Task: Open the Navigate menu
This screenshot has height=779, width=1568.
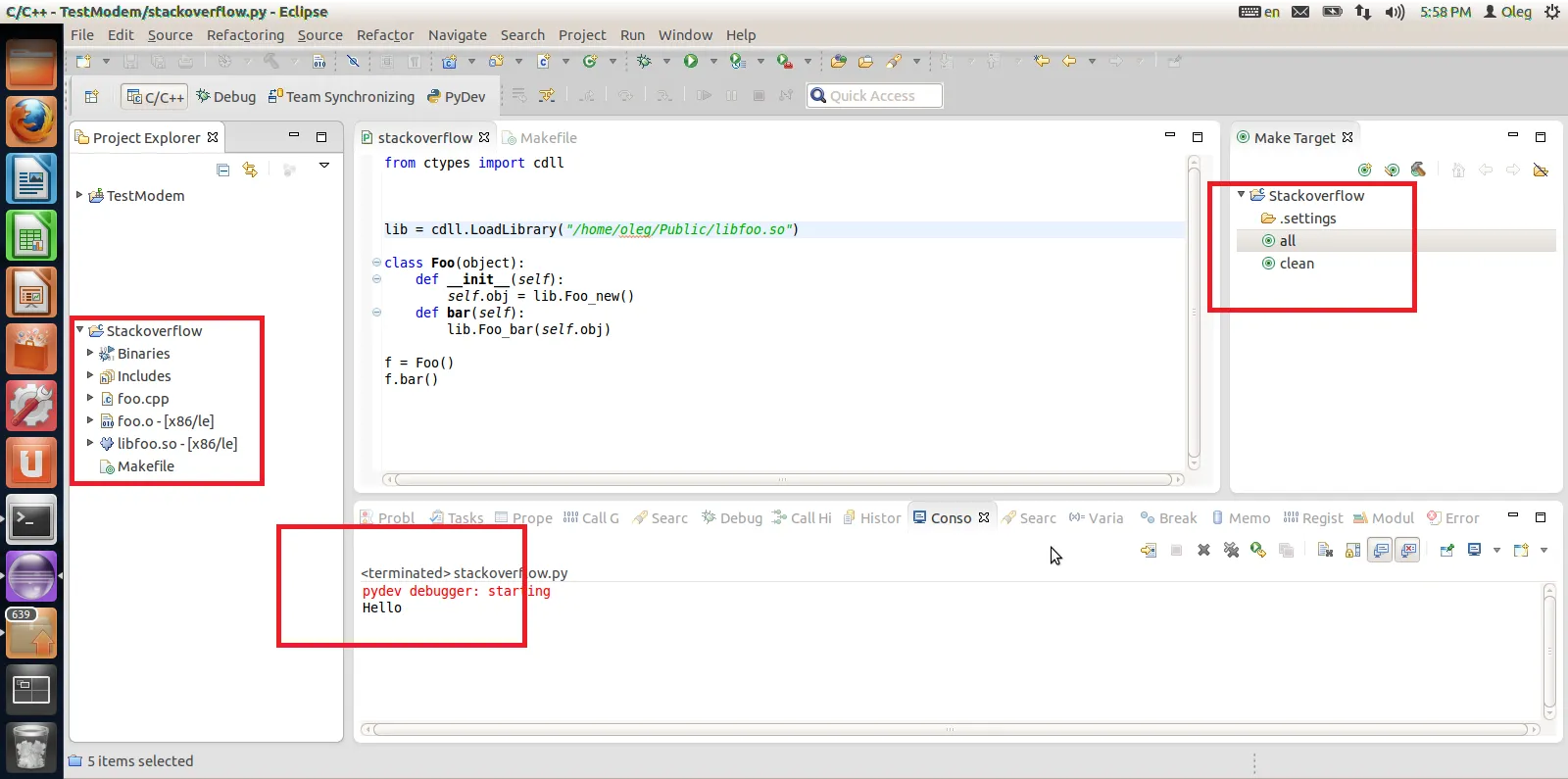Action: tap(458, 35)
